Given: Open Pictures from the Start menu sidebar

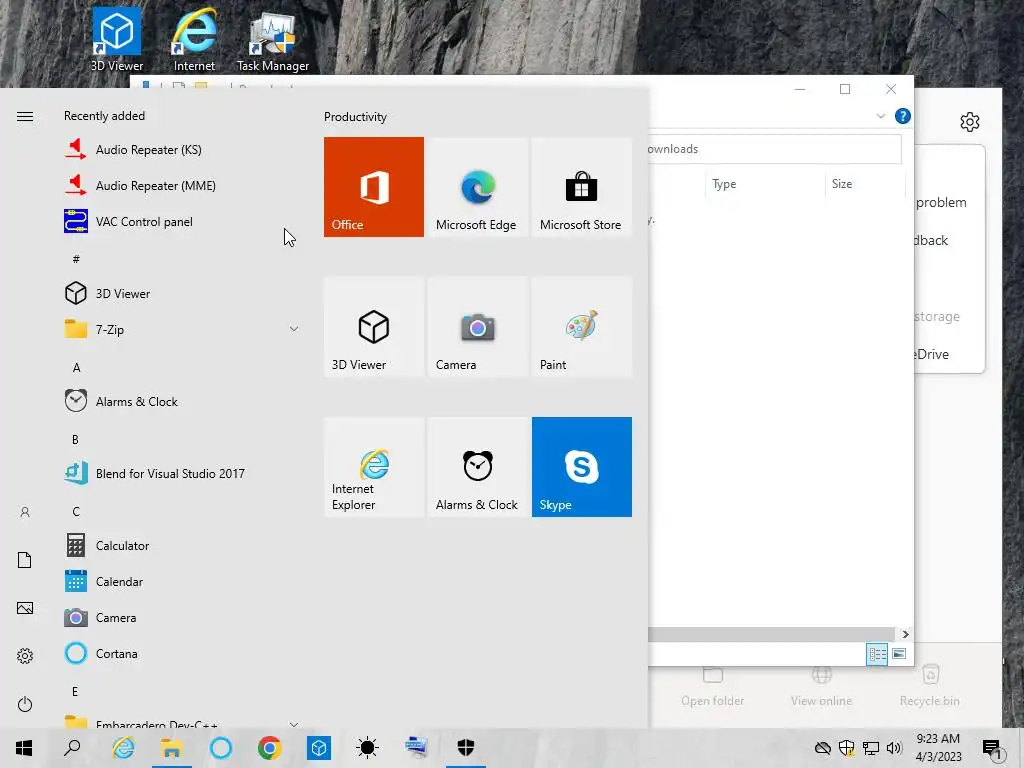Looking at the screenshot, I should [x=25, y=608].
